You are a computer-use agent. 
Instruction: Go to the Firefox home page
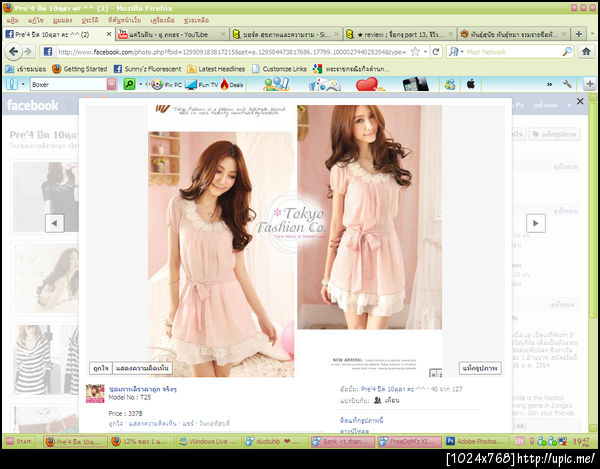pos(586,51)
